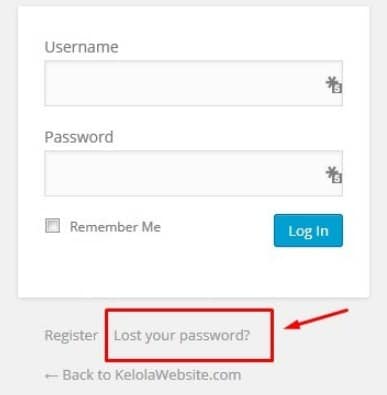Click the Log In button

tap(308, 231)
